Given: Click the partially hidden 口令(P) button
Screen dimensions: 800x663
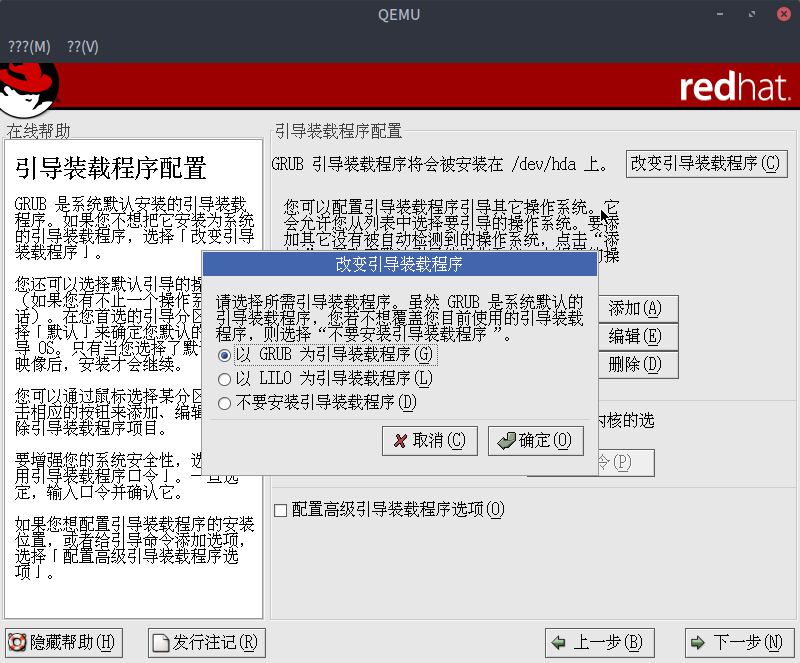Looking at the screenshot, I should point(626,462).
